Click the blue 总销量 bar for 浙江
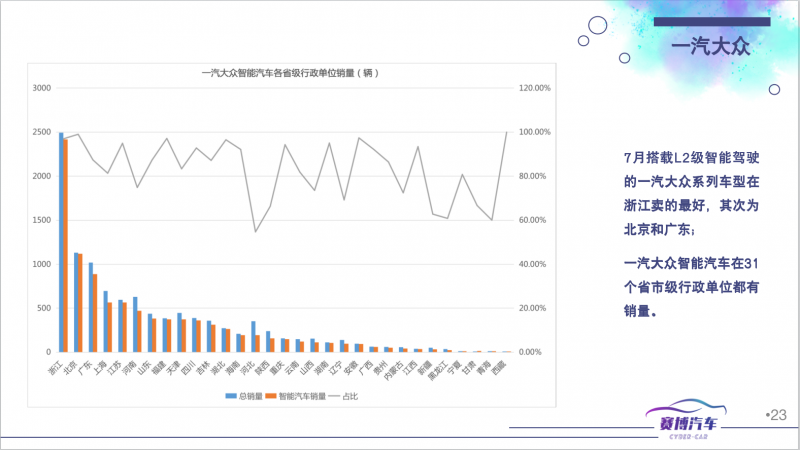Image resolution: width=800 pixels, height=450 pixels. tap(61, 242)
